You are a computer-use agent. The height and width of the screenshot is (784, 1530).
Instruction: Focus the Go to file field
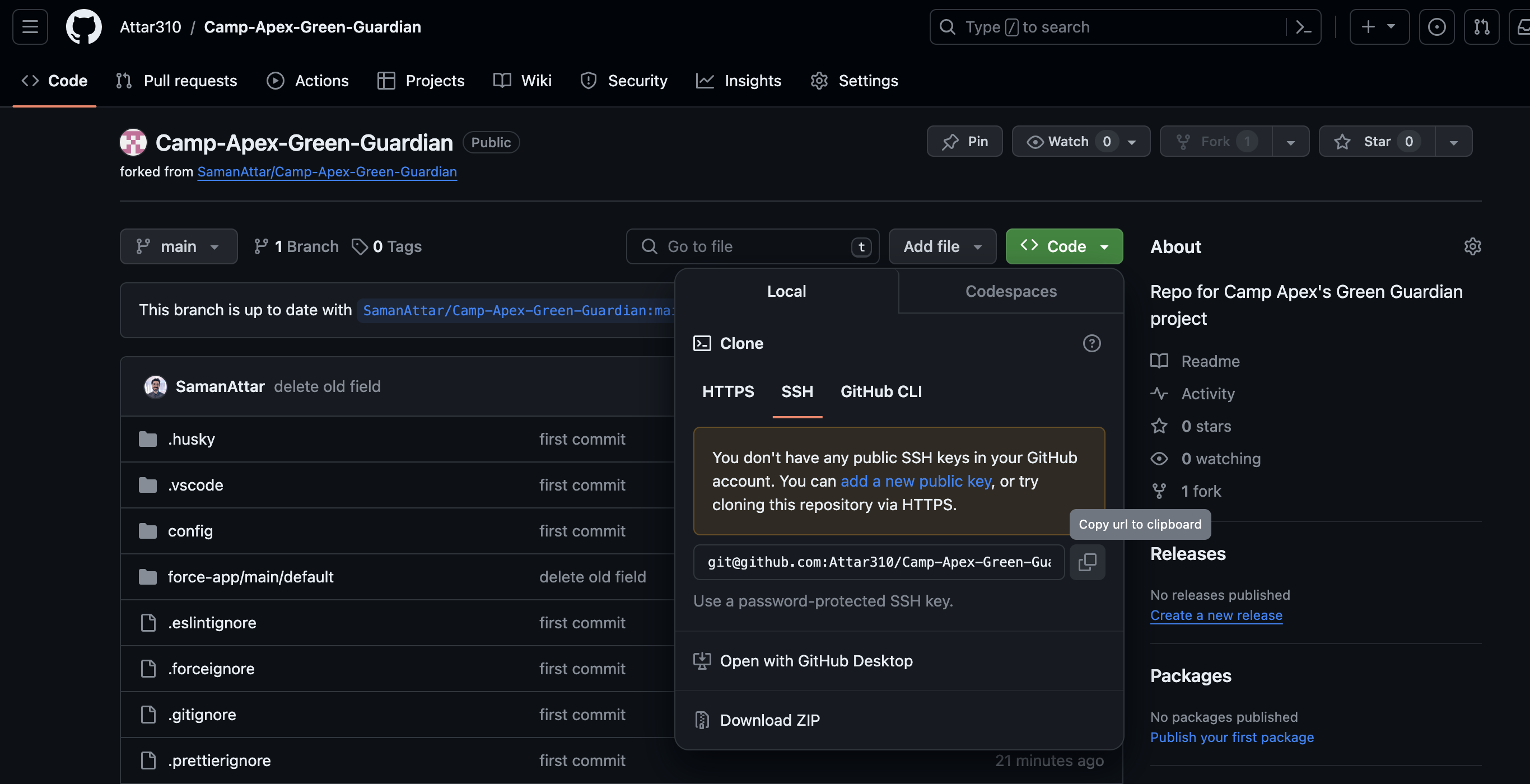(x=753, y=246)
